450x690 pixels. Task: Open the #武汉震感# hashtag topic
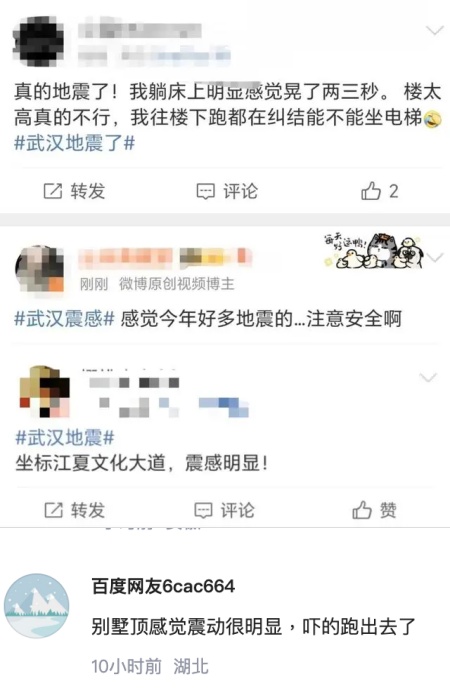[x=65, y=319]
